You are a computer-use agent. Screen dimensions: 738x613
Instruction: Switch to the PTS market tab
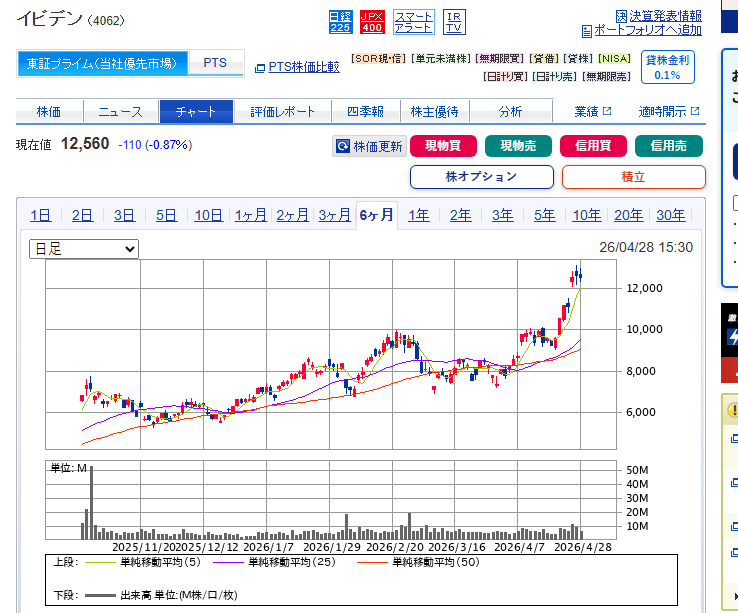[x=215, y=63]
